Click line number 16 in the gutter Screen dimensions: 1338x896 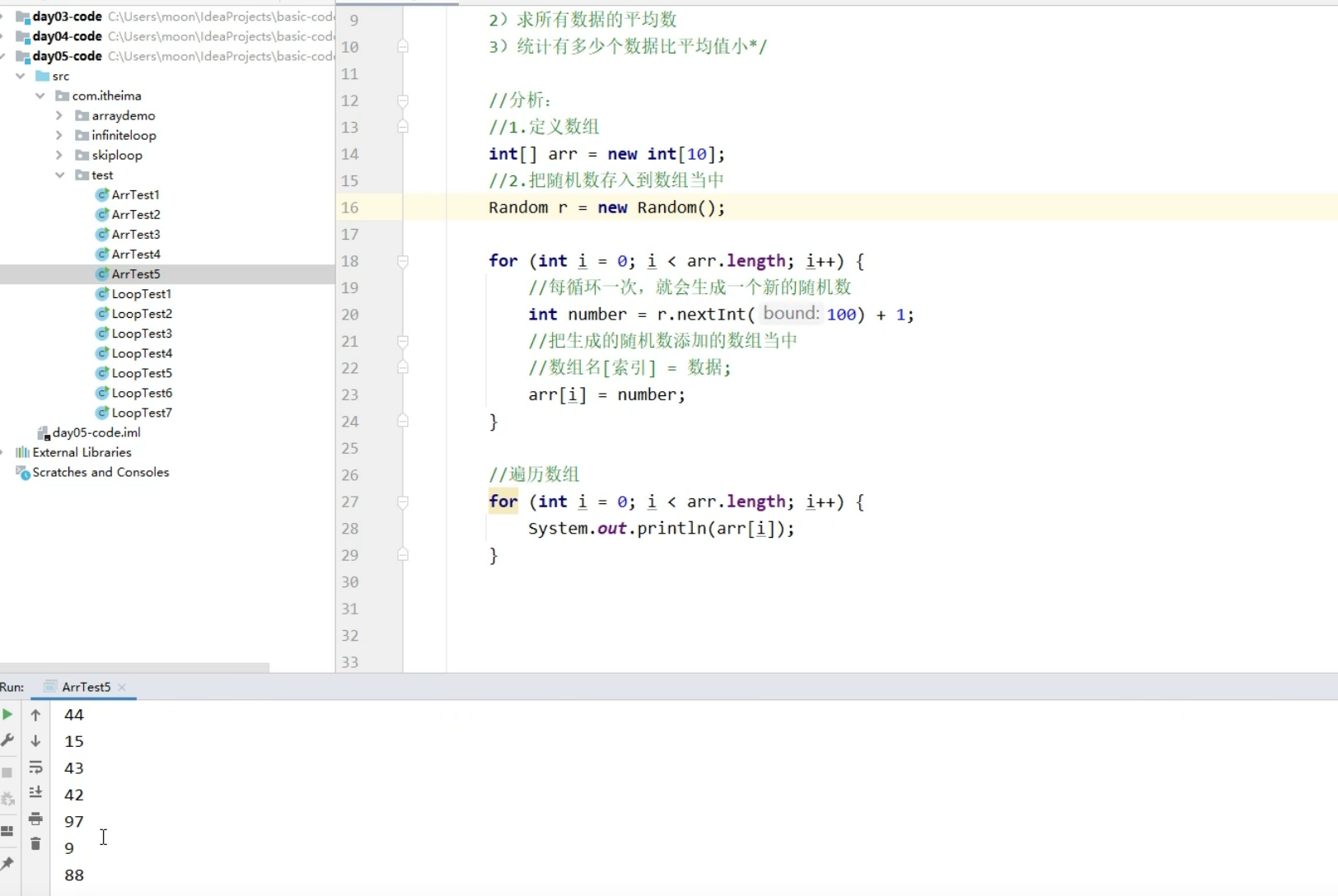349,208
